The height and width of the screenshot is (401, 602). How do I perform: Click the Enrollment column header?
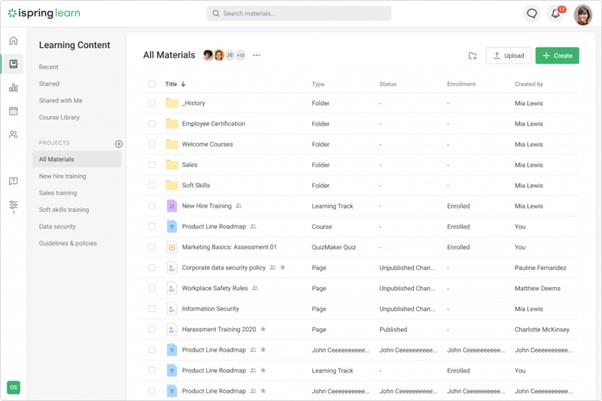[461, 84]
